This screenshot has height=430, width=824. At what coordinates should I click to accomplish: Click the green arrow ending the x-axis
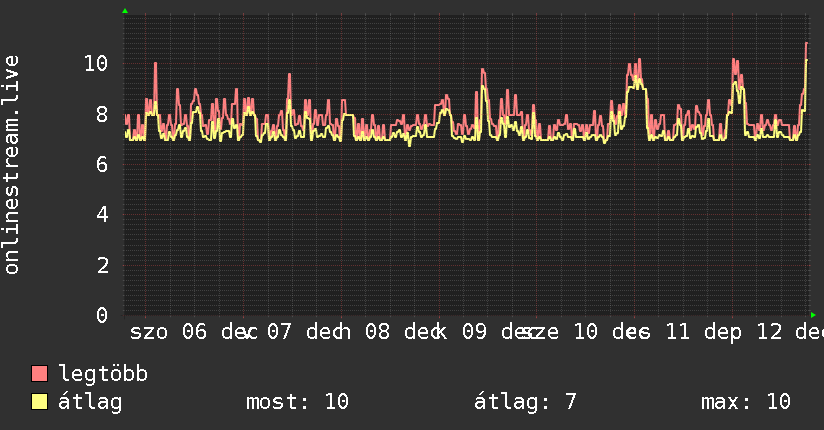click(813, 315)
